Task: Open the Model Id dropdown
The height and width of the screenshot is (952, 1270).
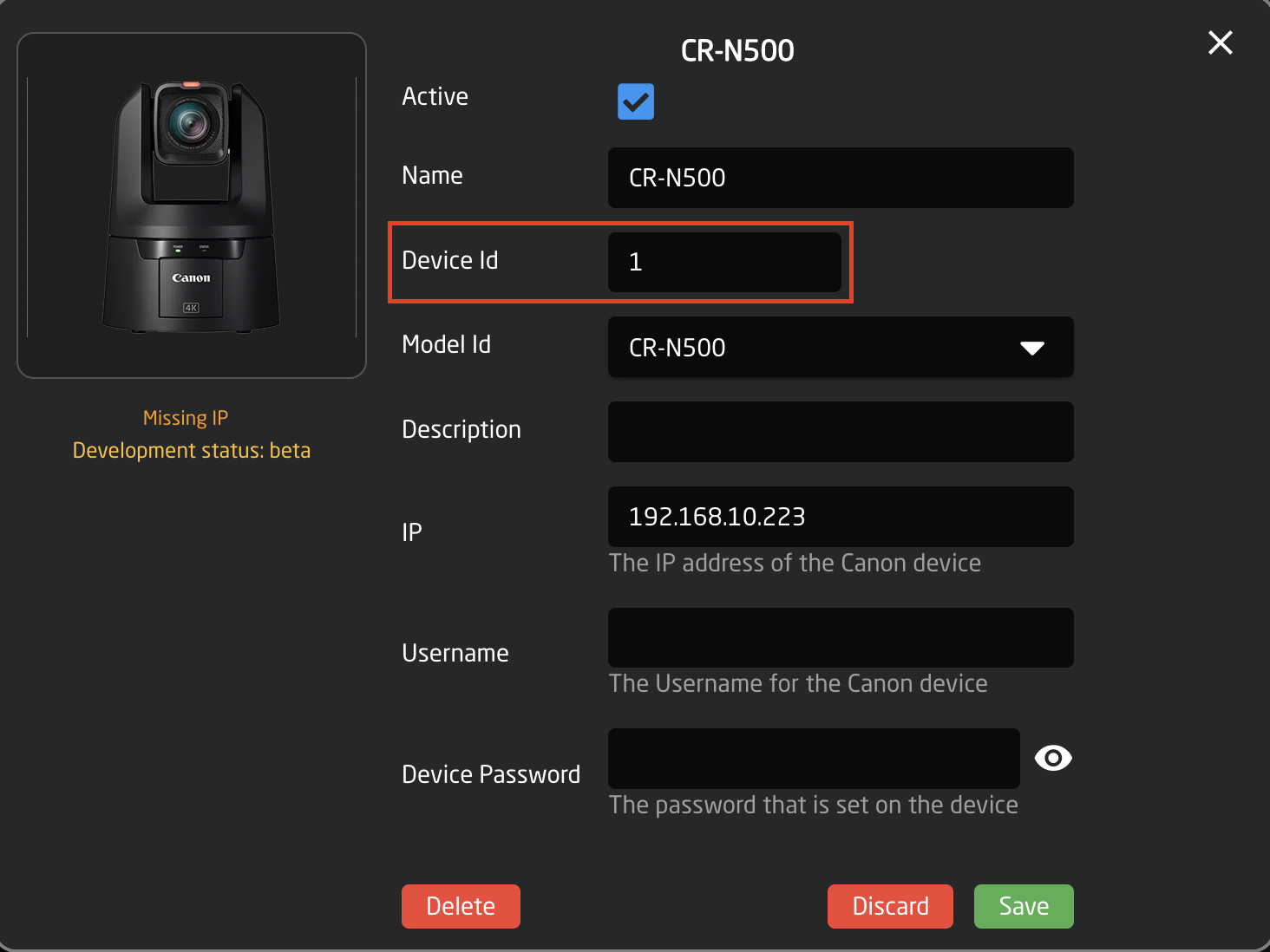Action: (x=841, y=347)
